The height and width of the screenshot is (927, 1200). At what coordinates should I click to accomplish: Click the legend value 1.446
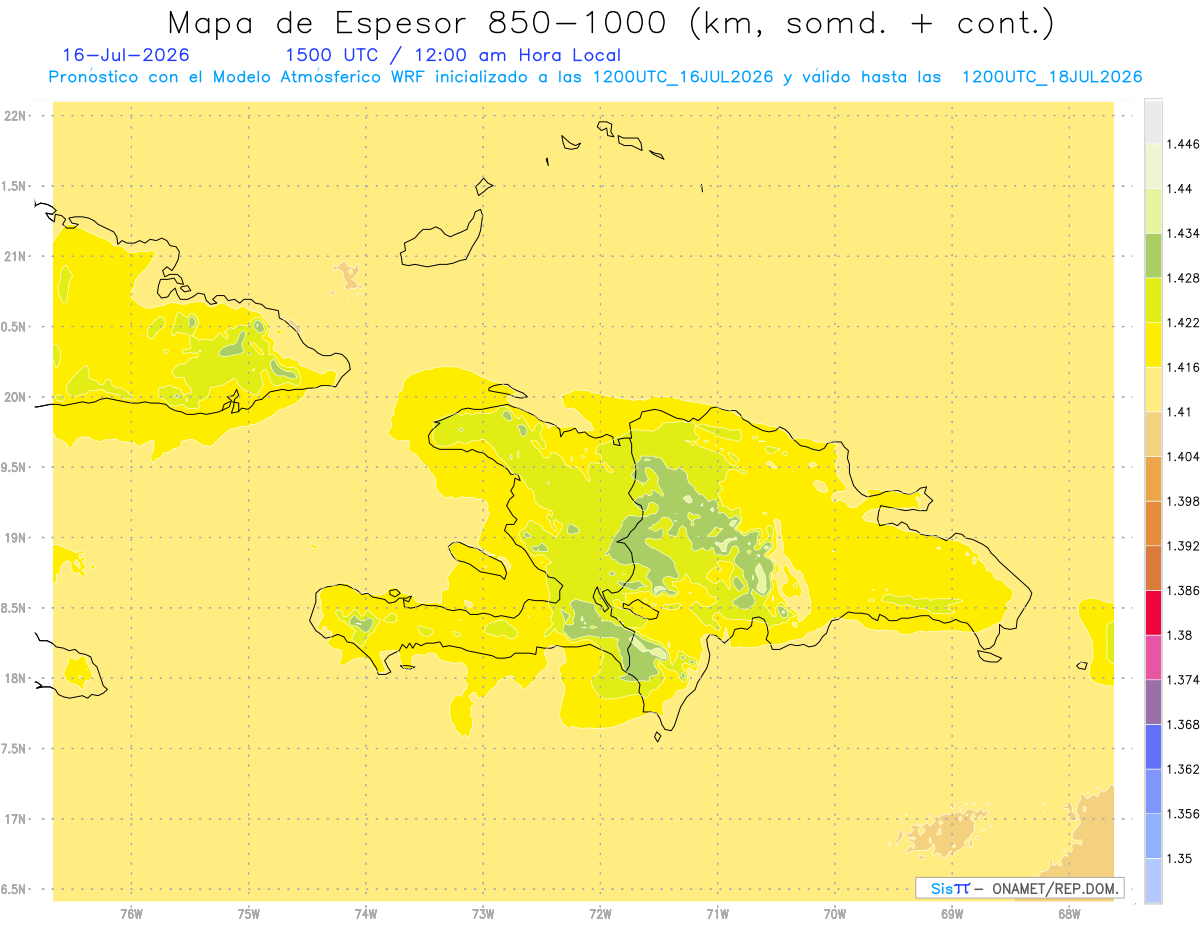(x=1183, y=144)
